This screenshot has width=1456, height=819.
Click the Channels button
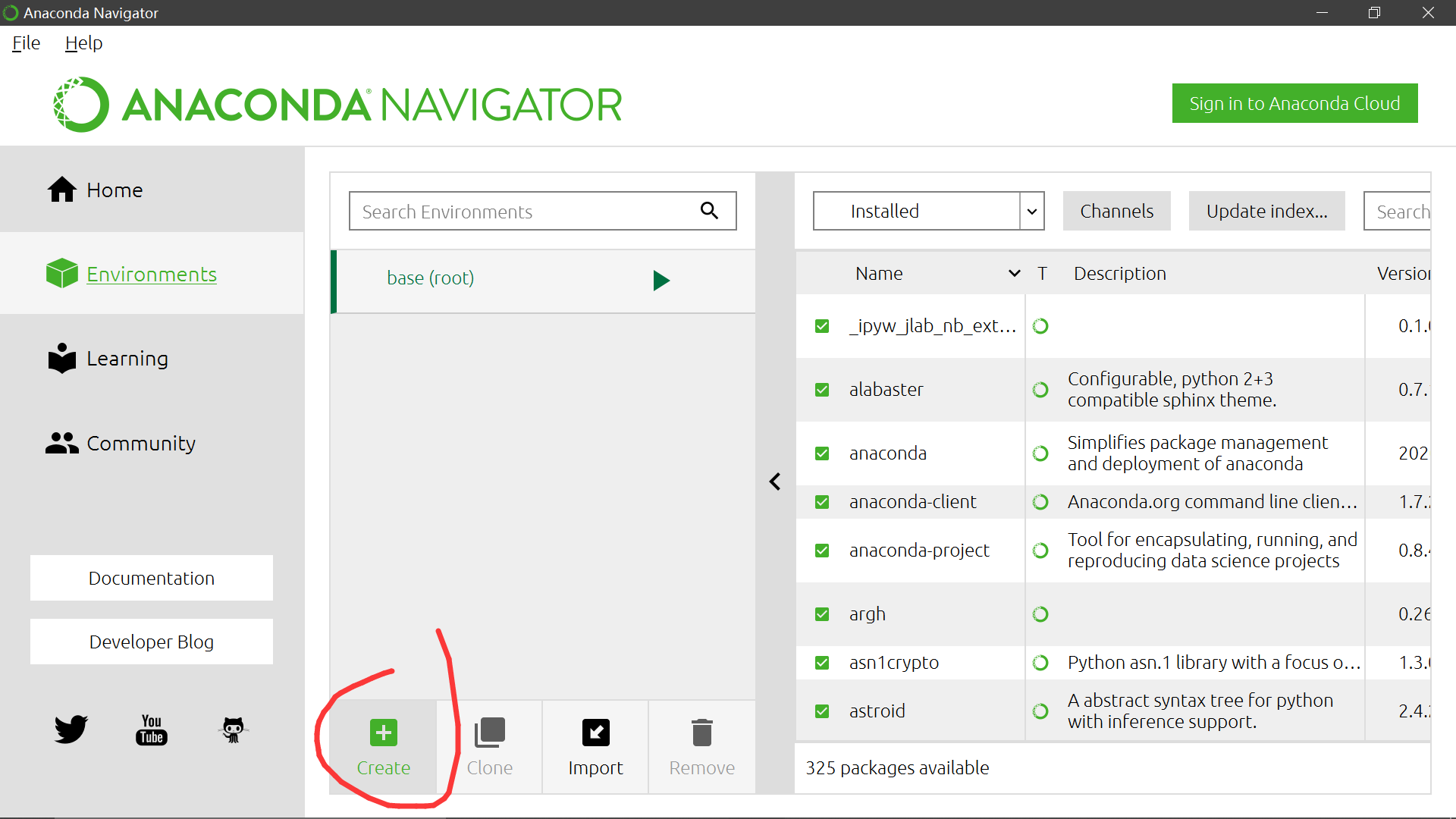point(1117,211)
